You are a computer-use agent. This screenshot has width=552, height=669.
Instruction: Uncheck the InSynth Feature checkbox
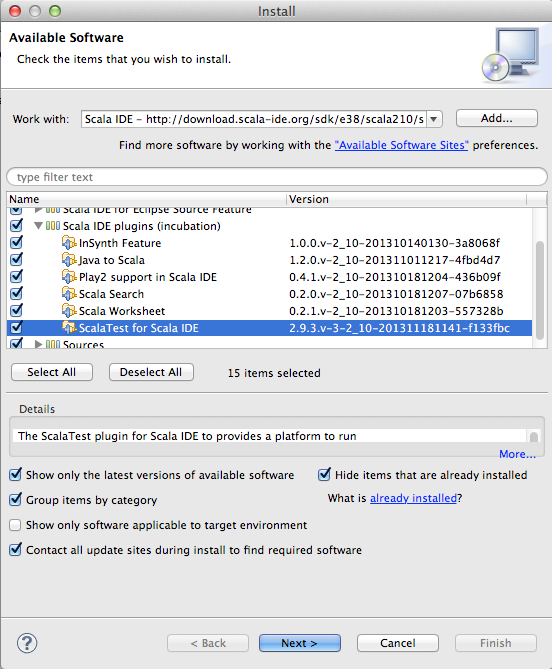tap(16, 242)
